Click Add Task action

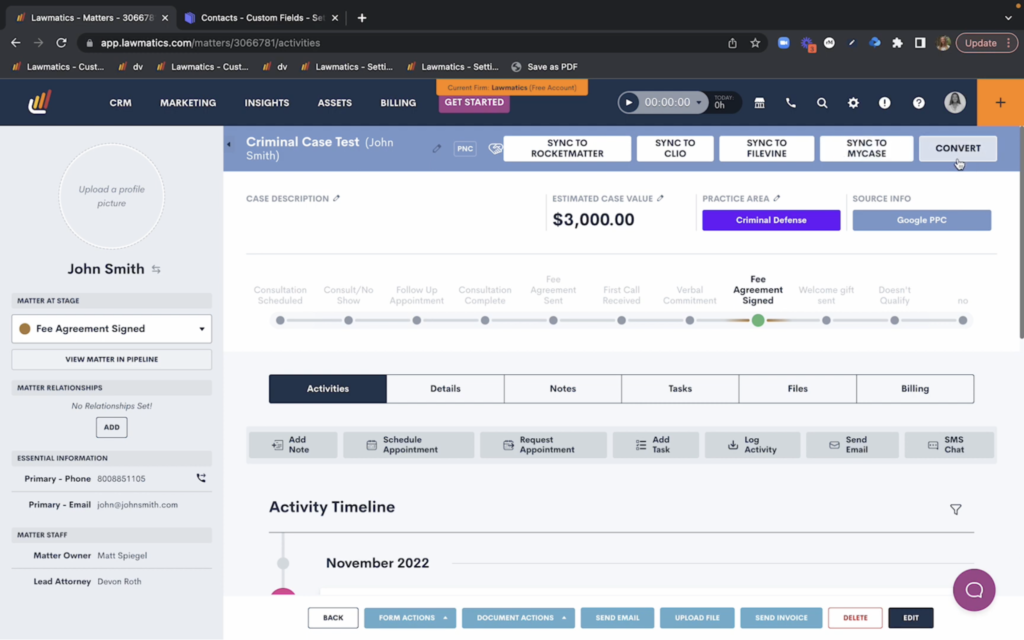(655, 445)
